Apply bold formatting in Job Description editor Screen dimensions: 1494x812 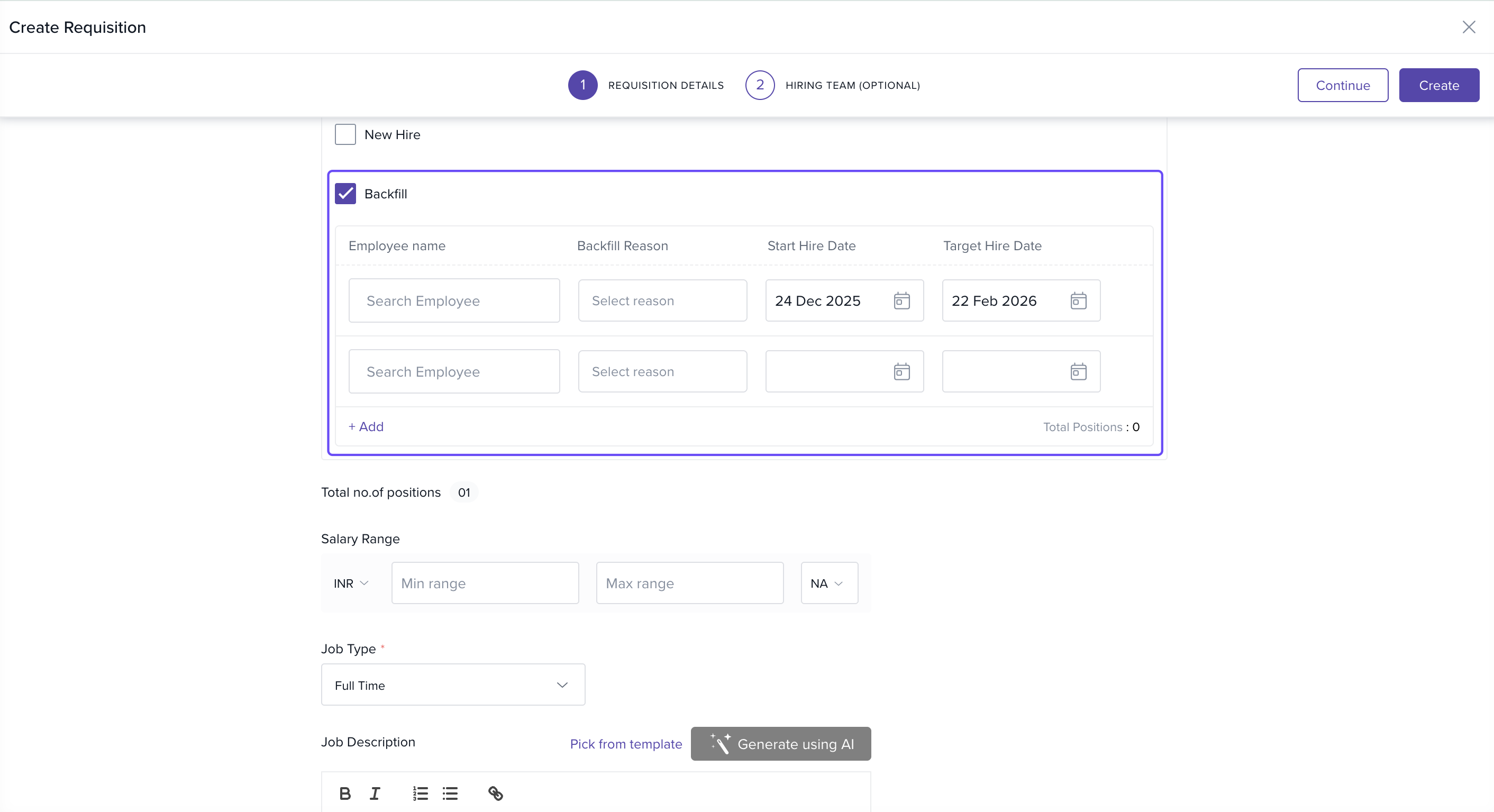tap(345, 793)
